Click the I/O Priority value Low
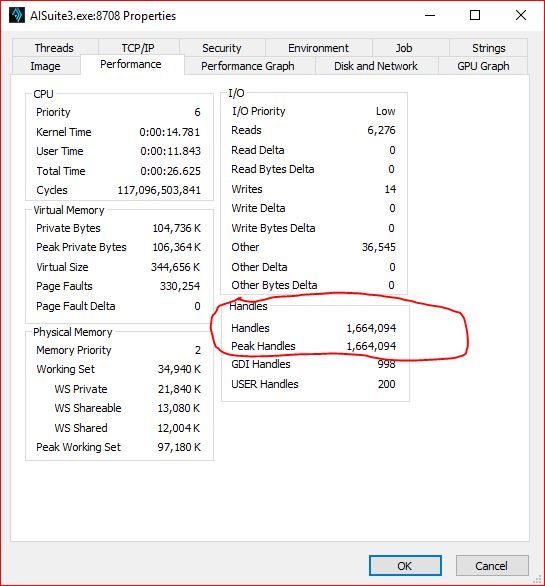This screenshot has height=586, width=545. point(385,111)
